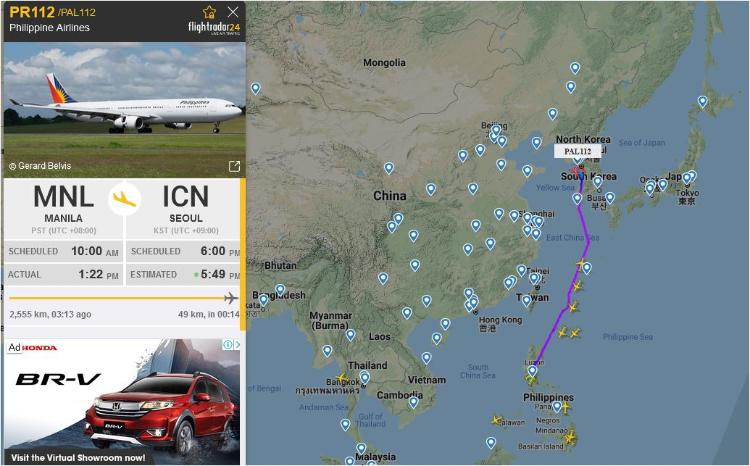Select the airport pin near Beijing

[x=496, y=130]
